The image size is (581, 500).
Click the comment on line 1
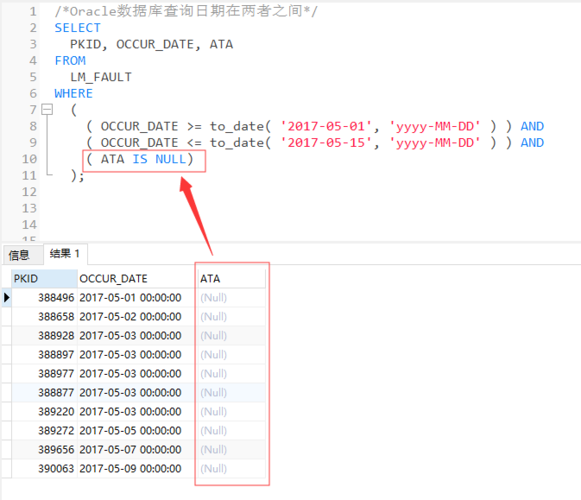click(x=186, y=11)
